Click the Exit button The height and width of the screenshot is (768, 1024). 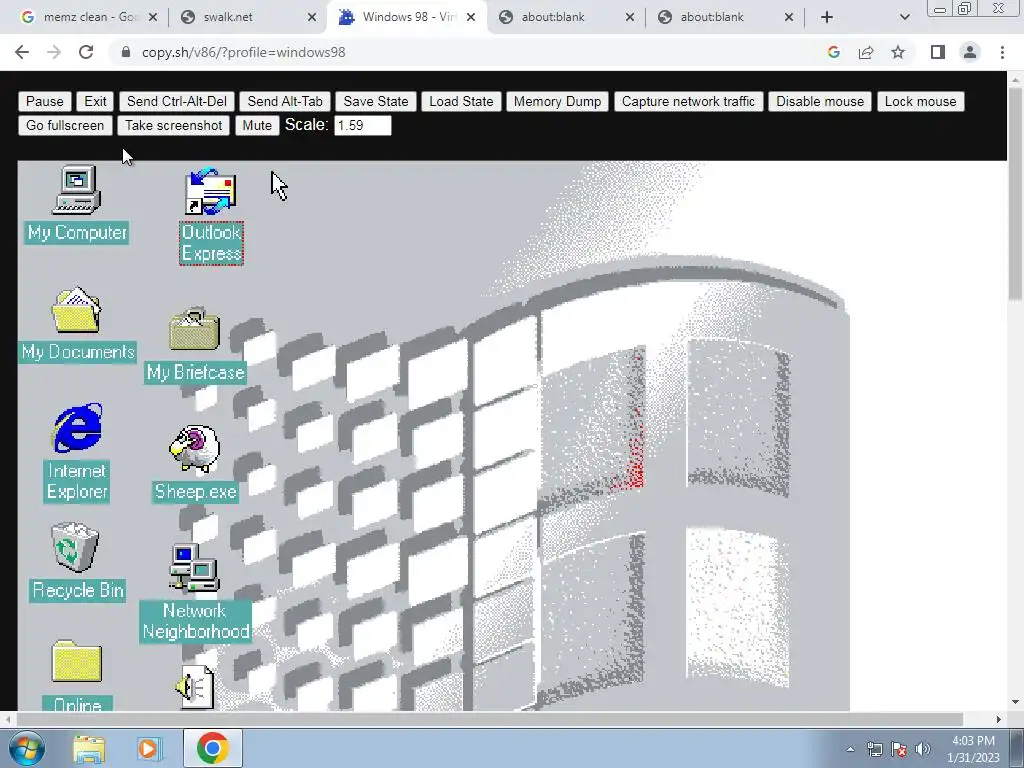(95, 101)
